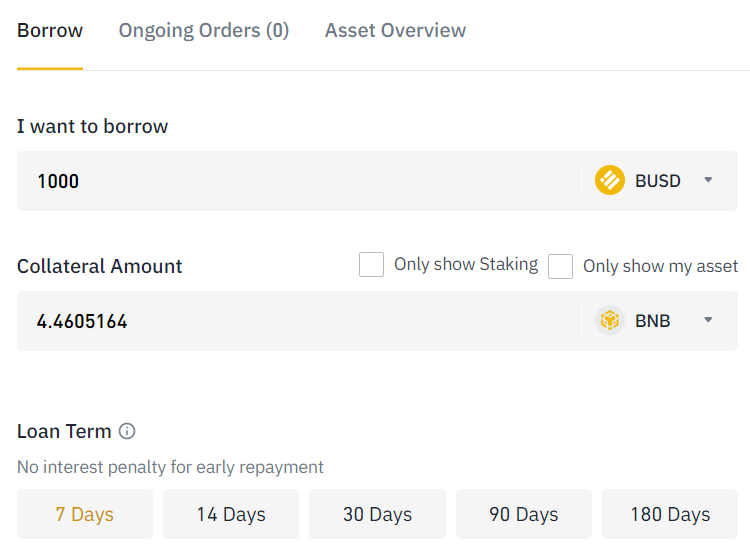Select the 7 Days loan term
This screenshot has height=557, width=750.
click(85, 515)
